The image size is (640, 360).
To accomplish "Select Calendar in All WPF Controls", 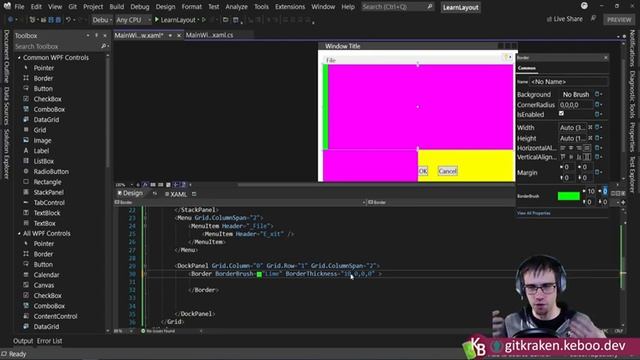I will pyautogui.click(x=46, y=275).
